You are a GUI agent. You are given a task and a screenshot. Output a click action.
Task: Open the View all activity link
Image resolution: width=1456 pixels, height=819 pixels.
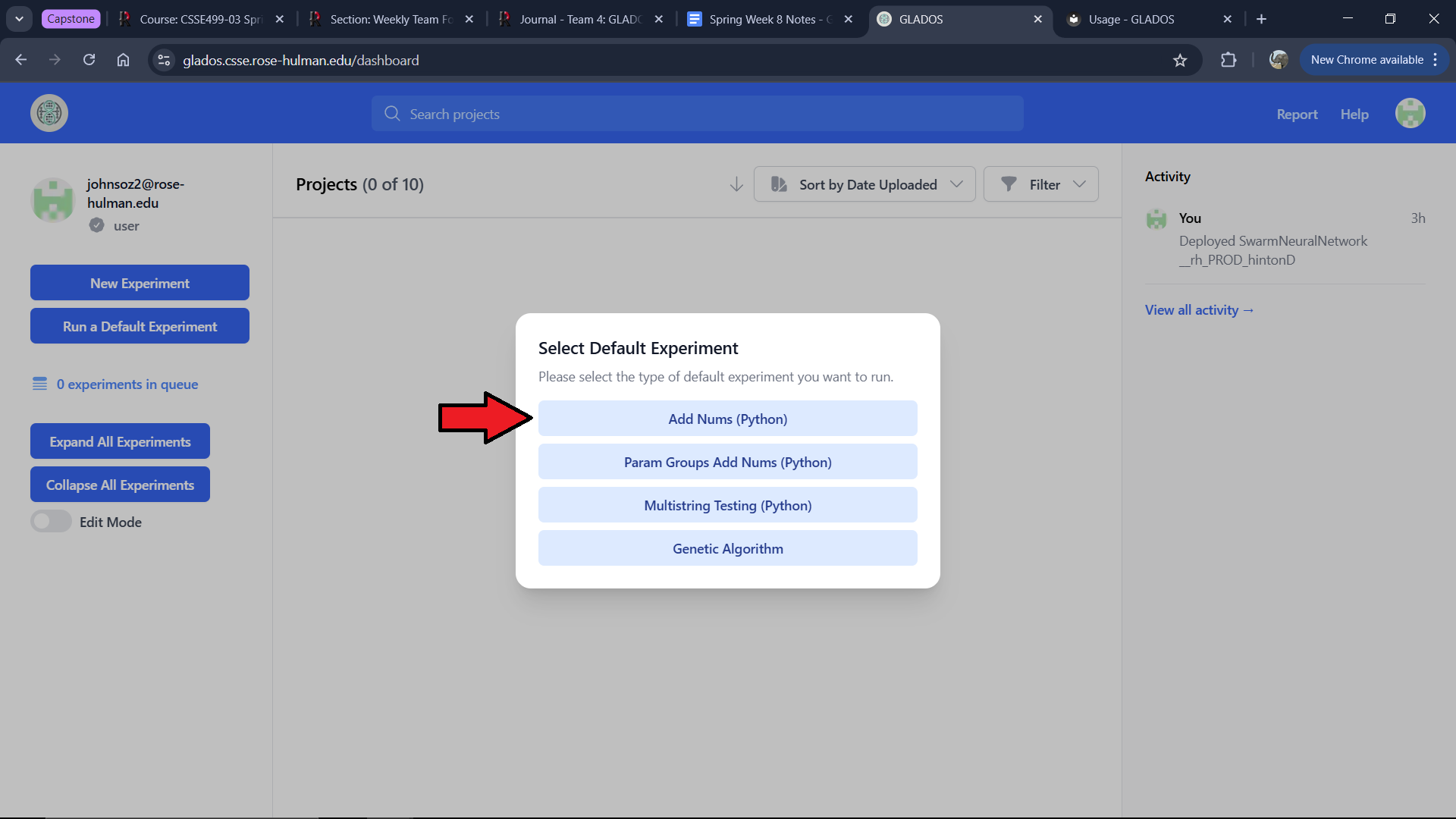(1199, 309)
